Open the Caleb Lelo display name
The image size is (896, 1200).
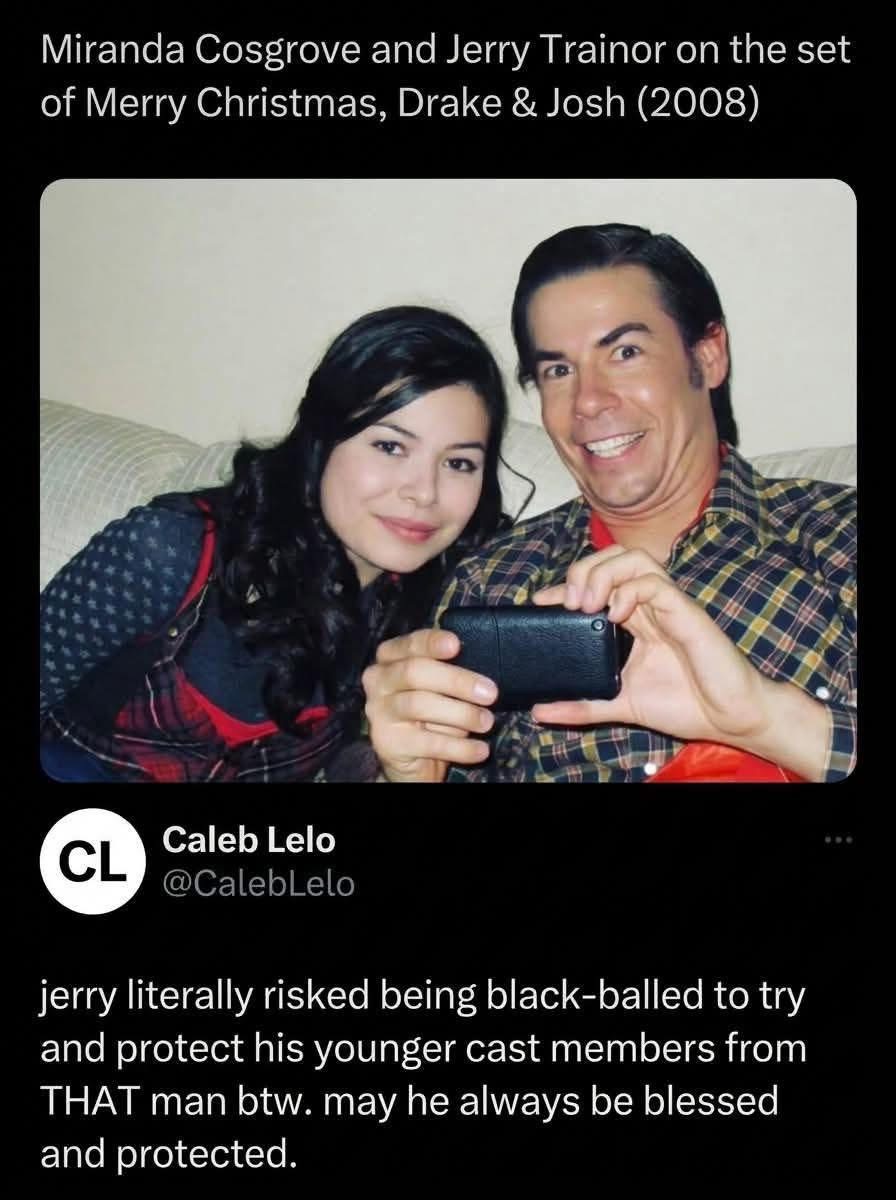[248, 841]
